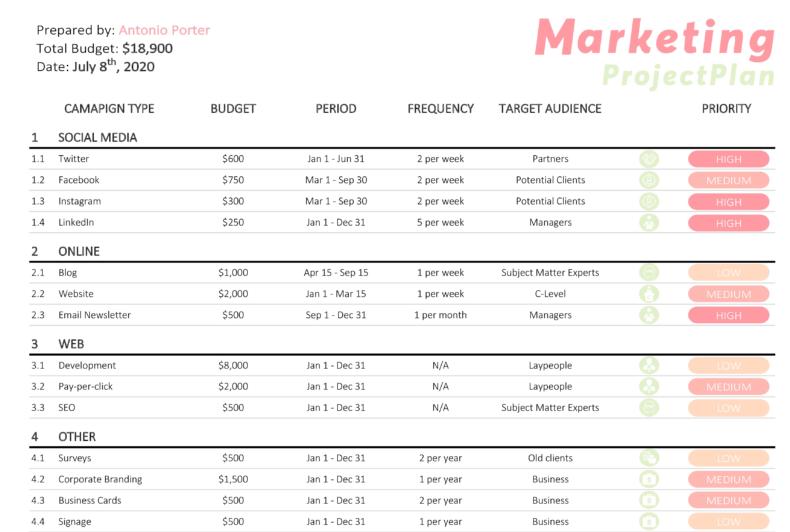Click the Antonio Porter name link

[164, 30]
